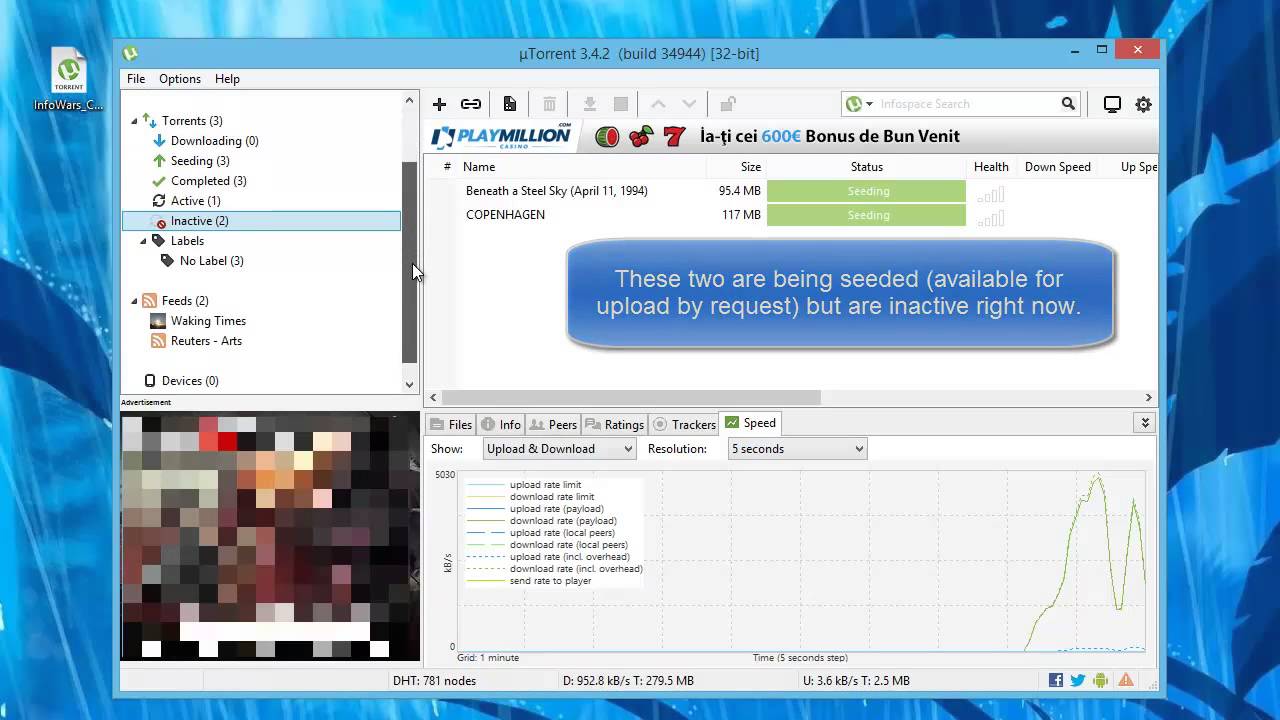Open the Waking Times feed

[208, 321]
